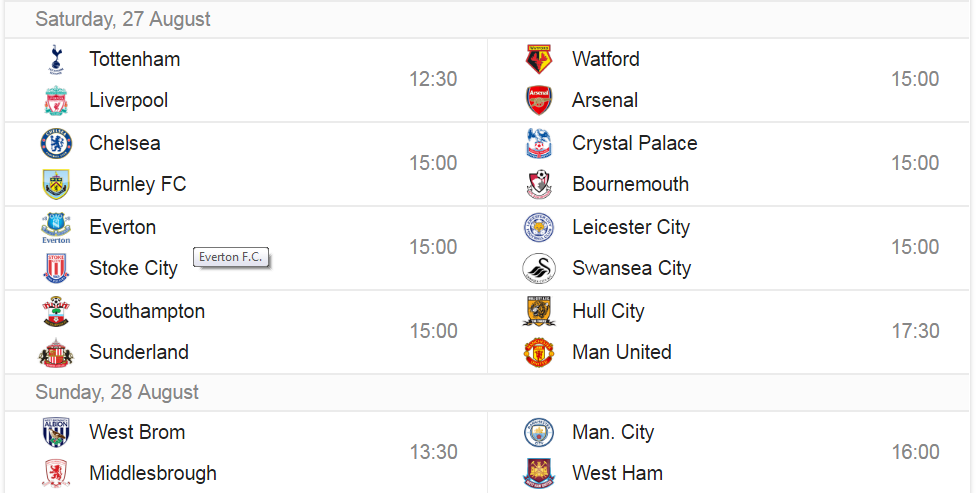
Task: Click the Man. City team name
Action: pos(613,432)
